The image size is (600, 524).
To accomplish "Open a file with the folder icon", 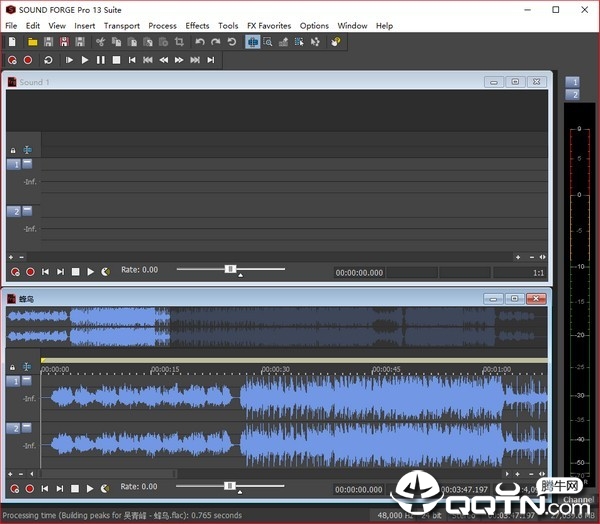I will click(x=33, y=42).
